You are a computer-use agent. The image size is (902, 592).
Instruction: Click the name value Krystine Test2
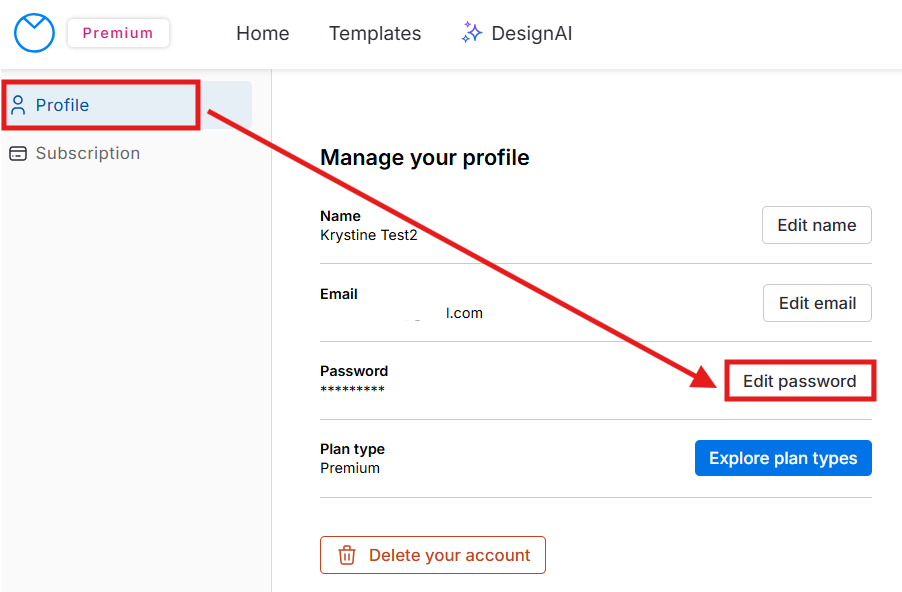tap(368, 235)
